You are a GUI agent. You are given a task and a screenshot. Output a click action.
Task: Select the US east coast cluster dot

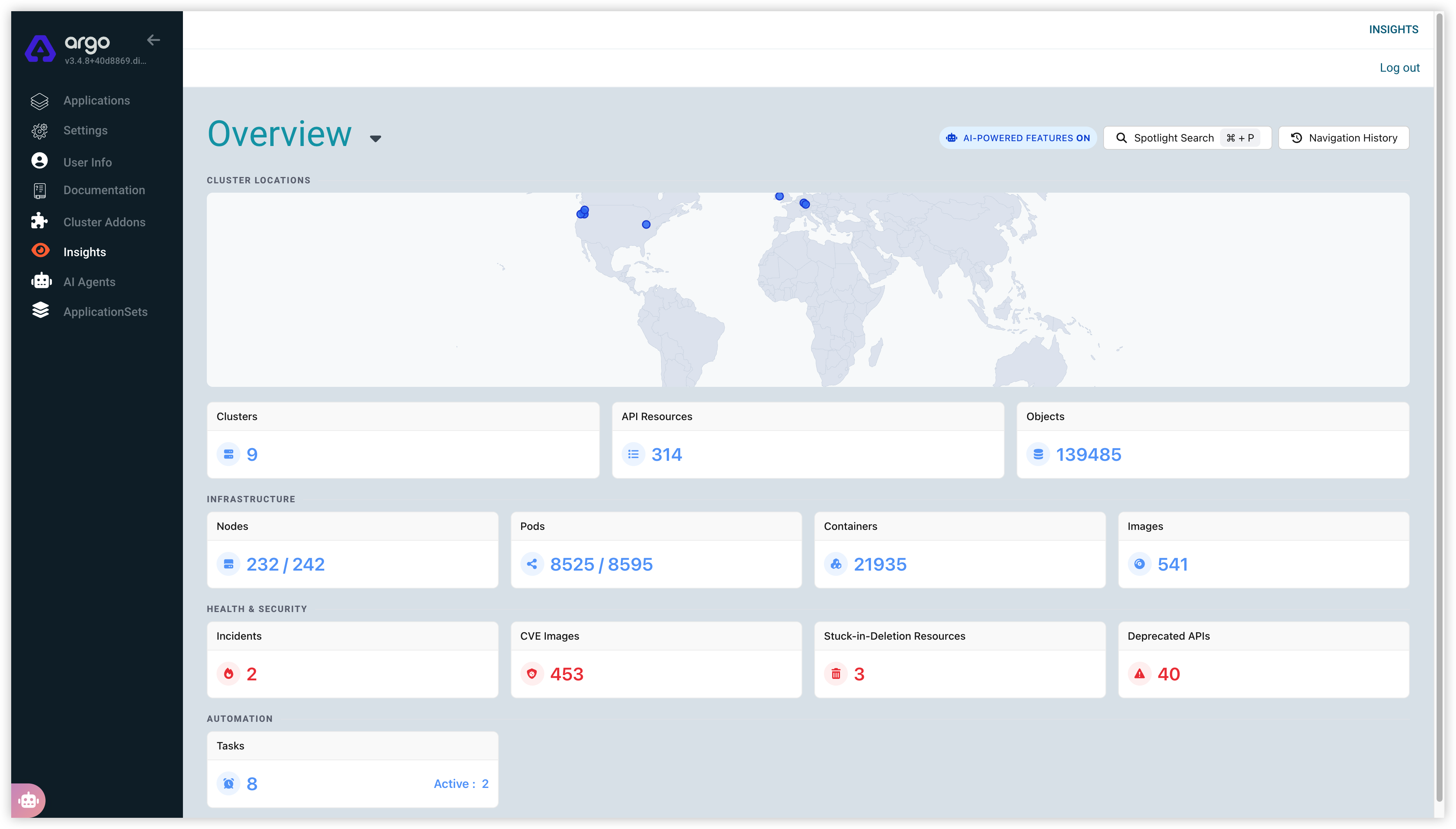pos(645,224)
